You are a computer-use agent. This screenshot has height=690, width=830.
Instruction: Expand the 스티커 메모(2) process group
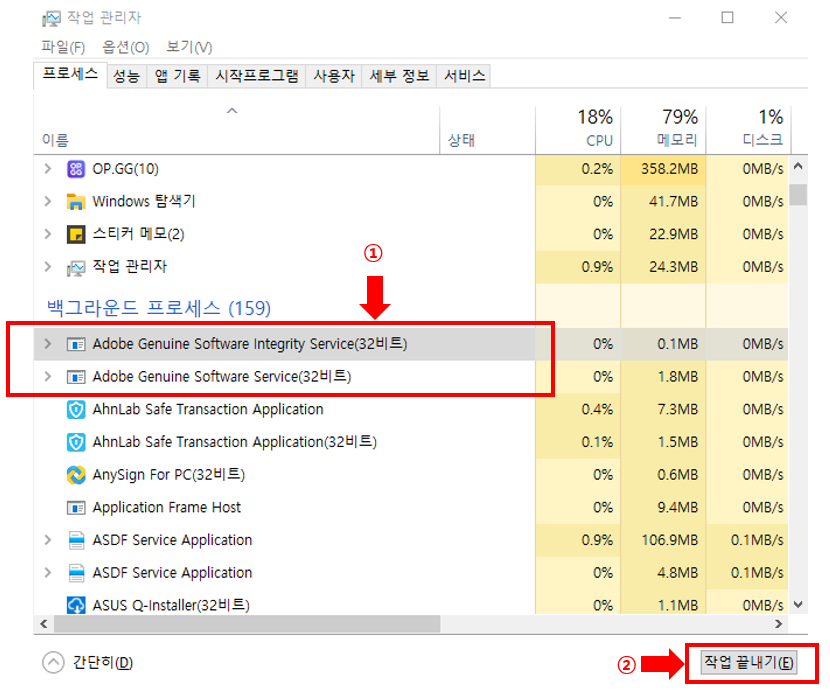pos(48,234)
